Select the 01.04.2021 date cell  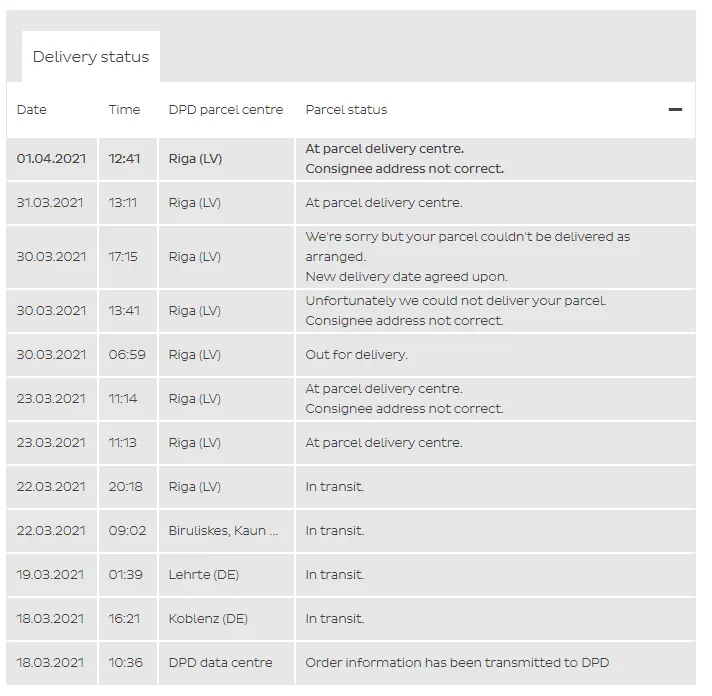(51, 158)
